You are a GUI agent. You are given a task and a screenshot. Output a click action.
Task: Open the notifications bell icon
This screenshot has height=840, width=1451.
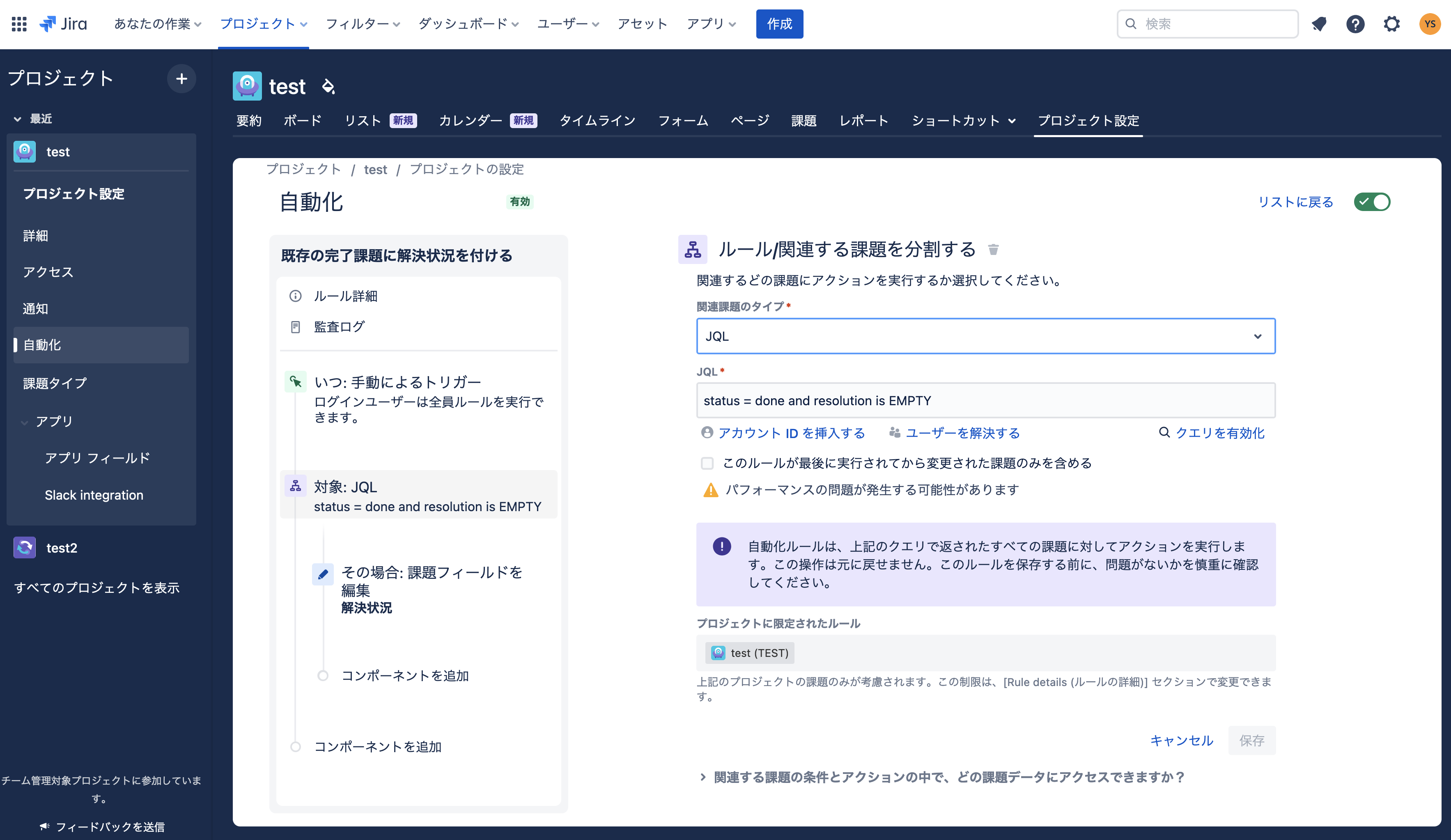(x=1318, y=23)
